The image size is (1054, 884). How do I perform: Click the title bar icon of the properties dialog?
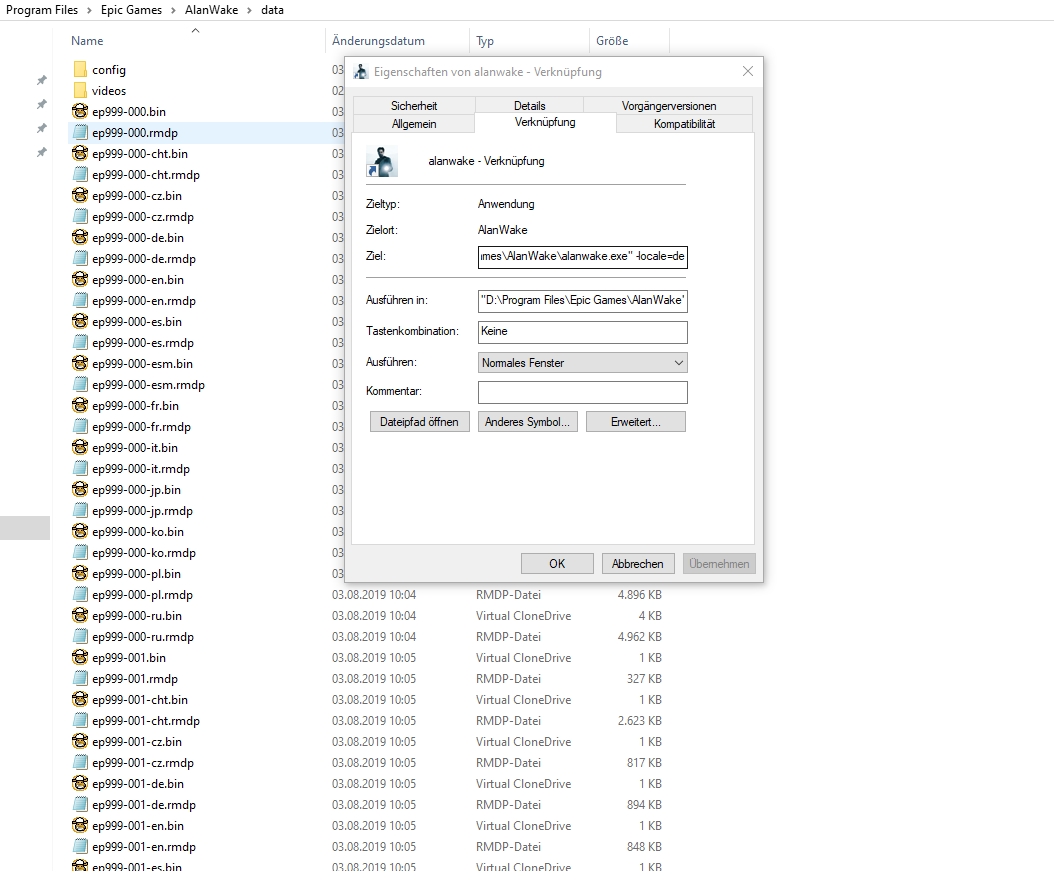pos(361,72)
